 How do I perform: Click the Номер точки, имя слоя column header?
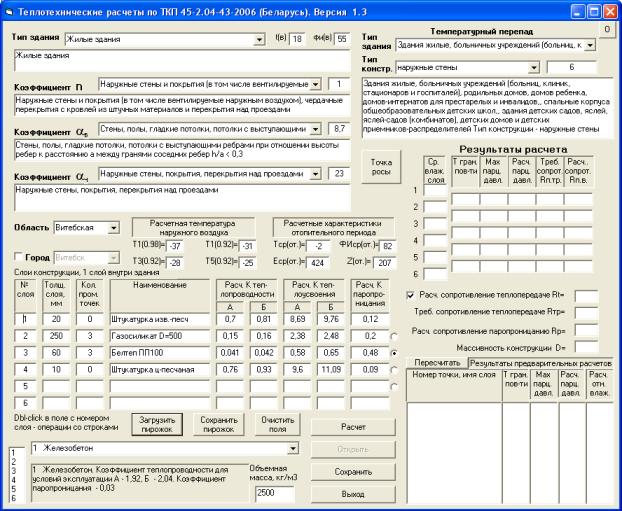(454, 385)
